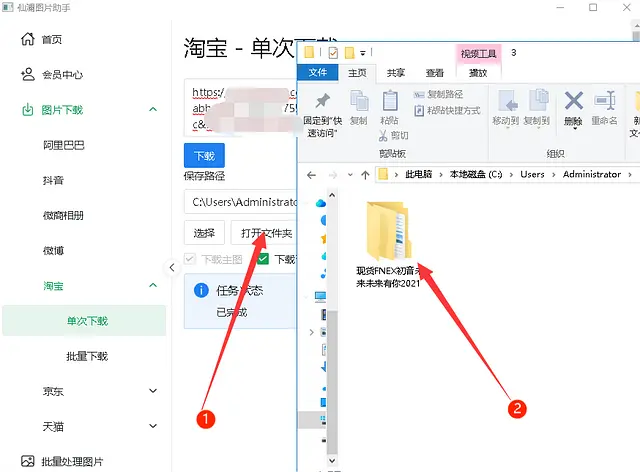Click the nav pane scrollbar thumb
The height and width of the screenshot is (472, 640).
332,382
